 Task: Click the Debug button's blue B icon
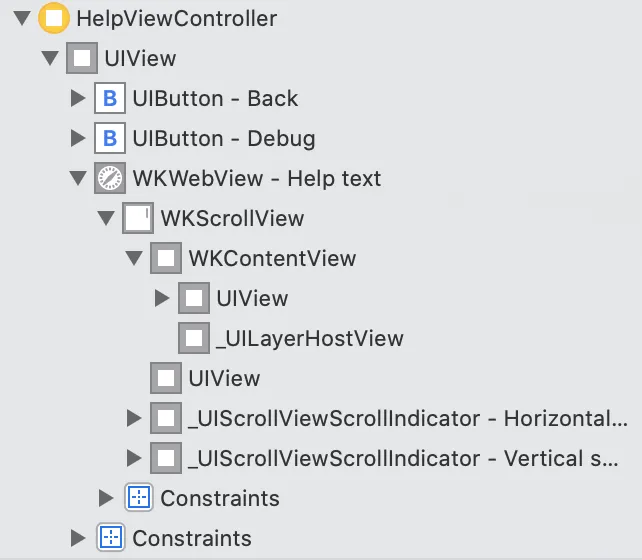click(x=109, y=139)
